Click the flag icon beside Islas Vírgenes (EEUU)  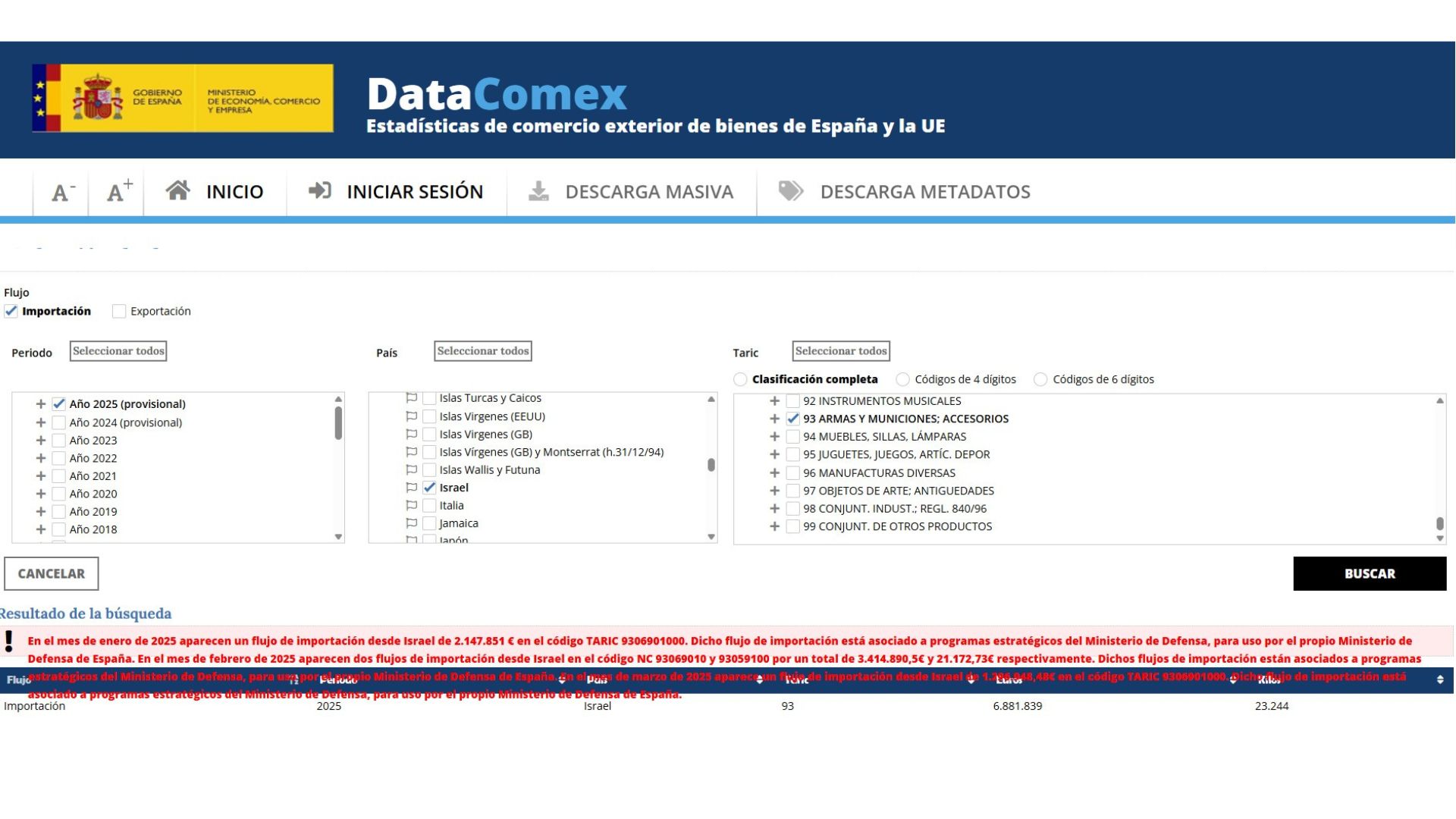(x=412, y=416)
